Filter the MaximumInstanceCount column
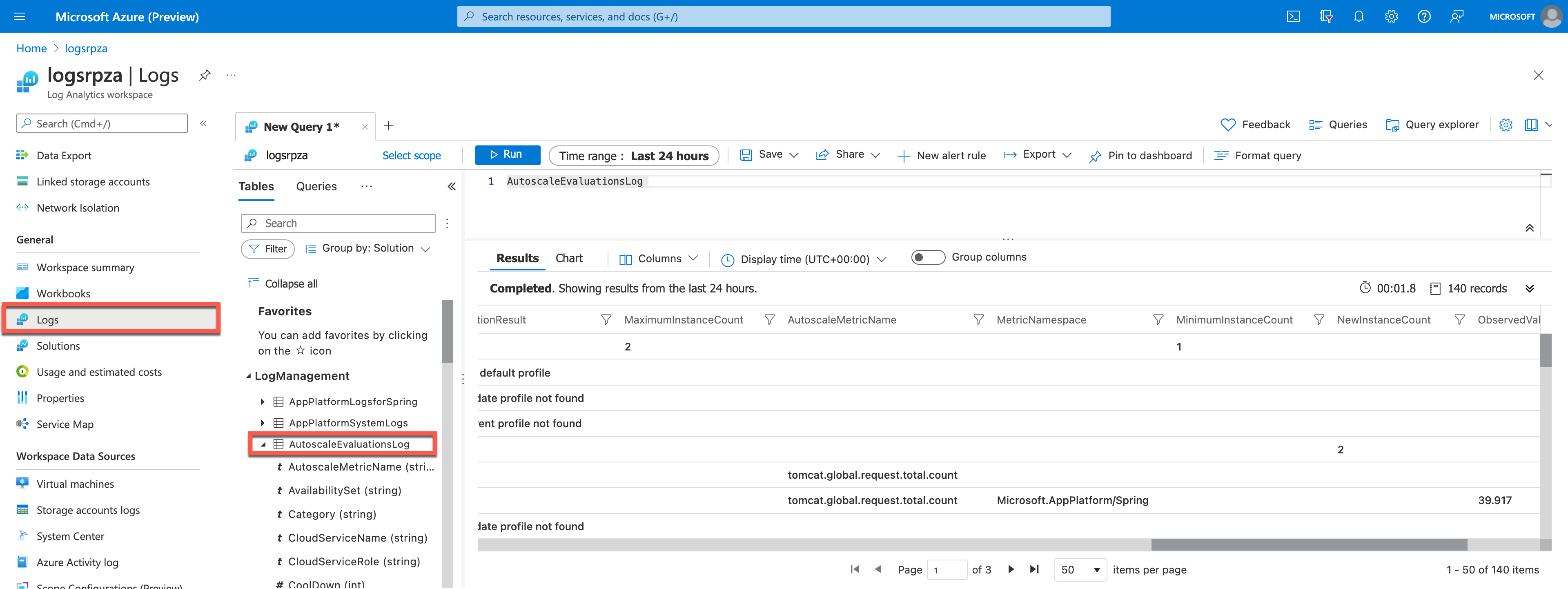The width and height of the screenshot is (1568, 589). coord(769,320)
